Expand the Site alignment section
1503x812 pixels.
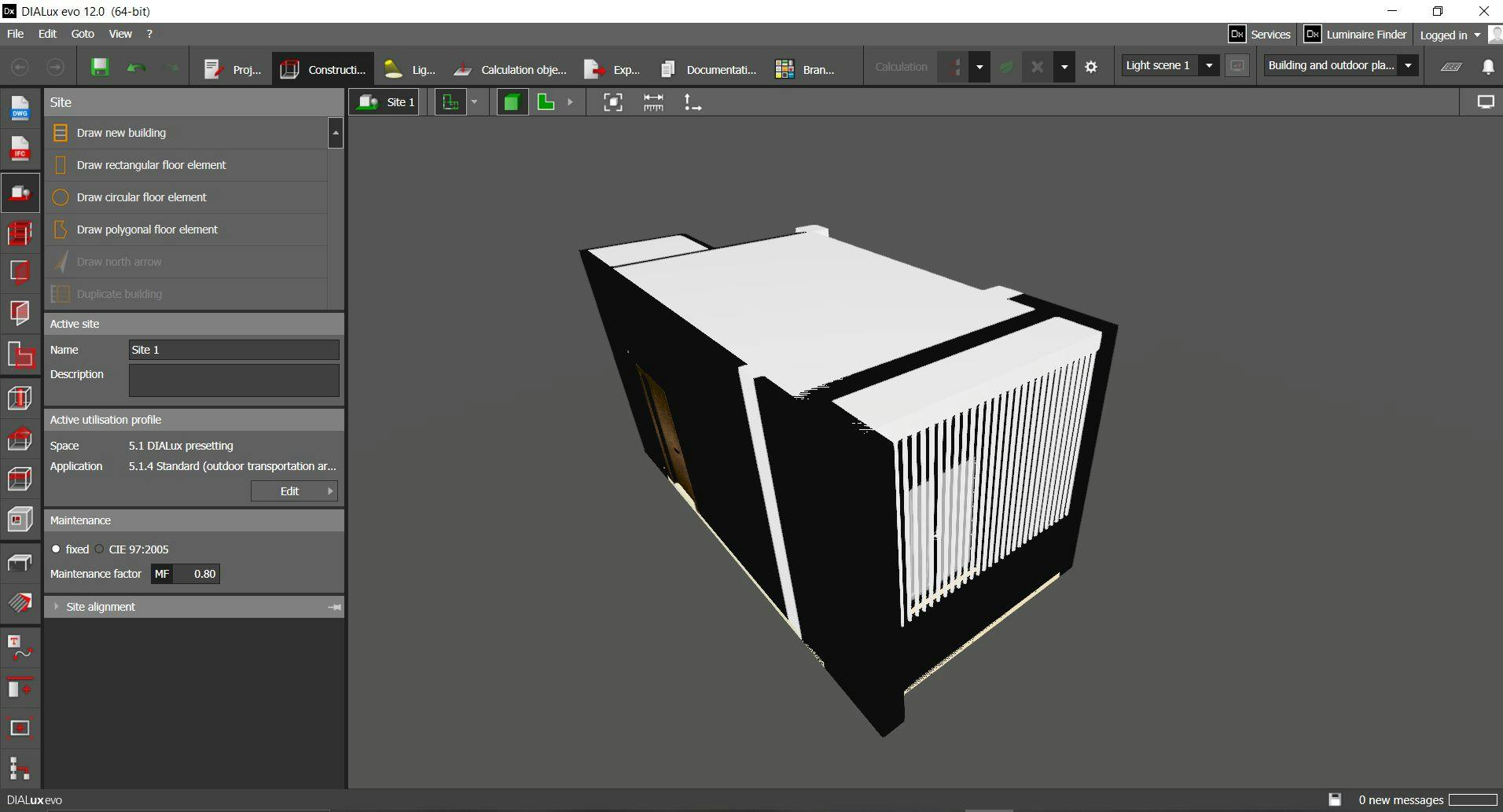101,607
